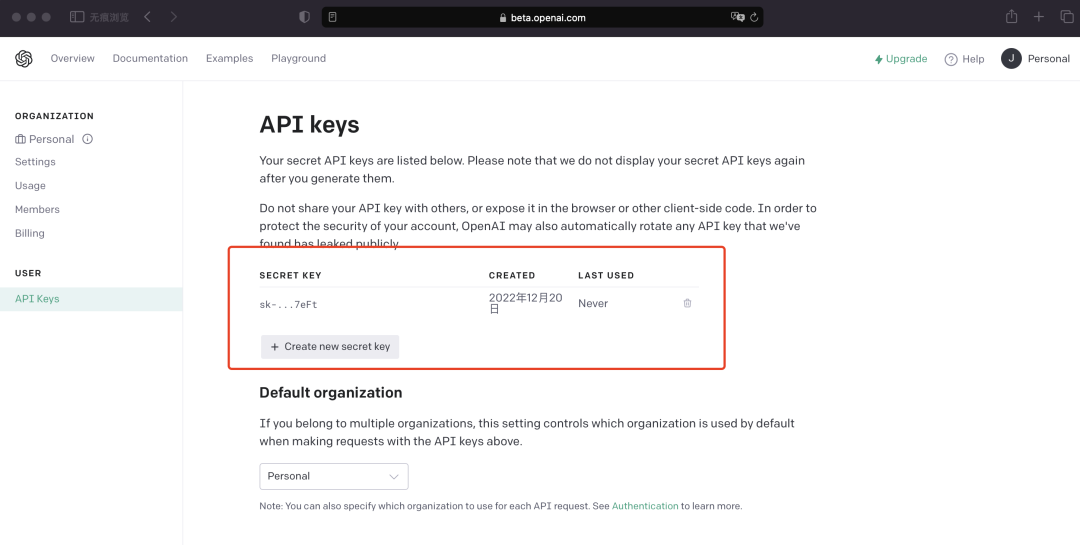Open the privacy shield icon in toolbar
The height and width of the screenshot is (545, 1080).
click(304, 17)
